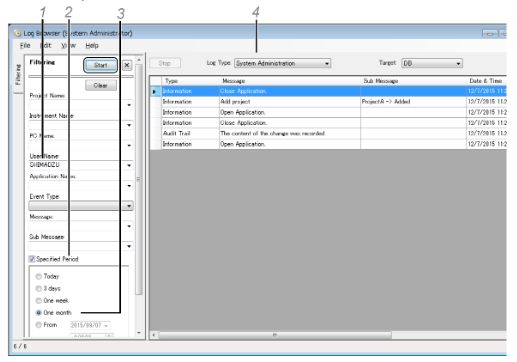517x362 pixels.
Task: Sort by the Message column header
Action: 290,81
